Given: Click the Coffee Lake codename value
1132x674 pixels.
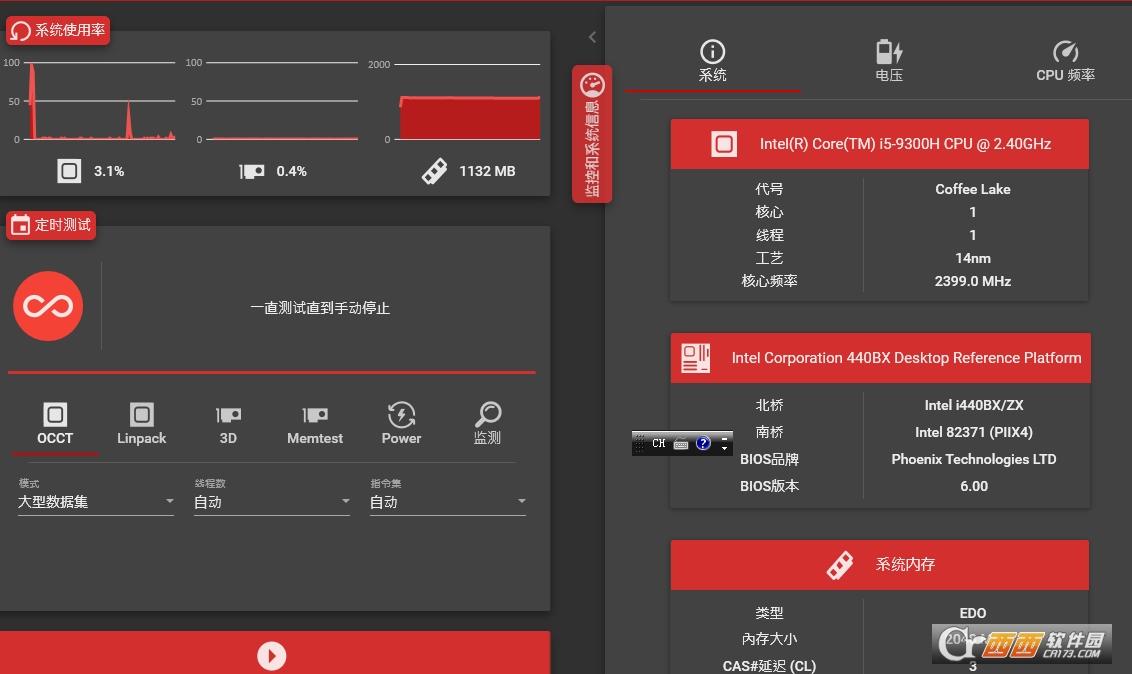Looking at the screenshot, I should pos(972,189).
